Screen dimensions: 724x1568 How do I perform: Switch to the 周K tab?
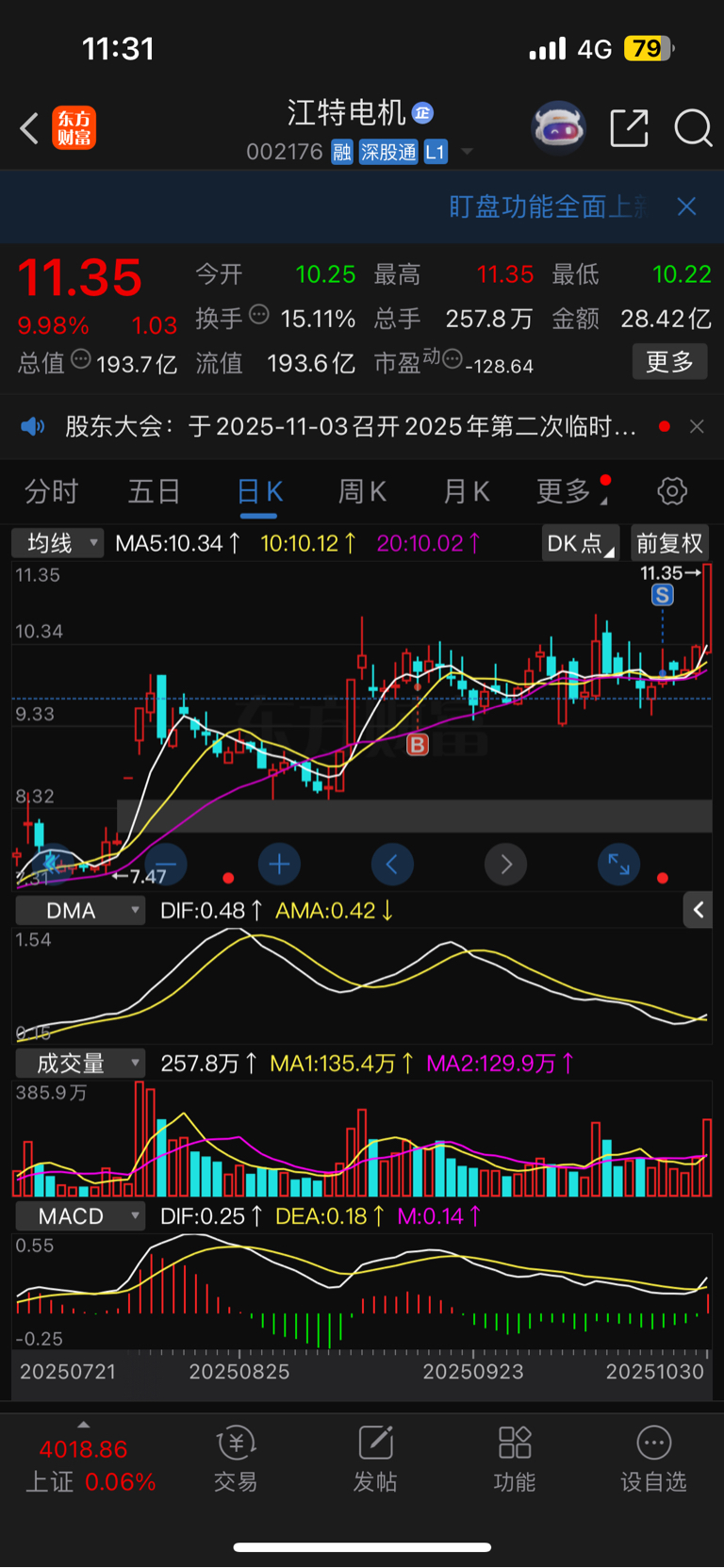coord(362,491)
